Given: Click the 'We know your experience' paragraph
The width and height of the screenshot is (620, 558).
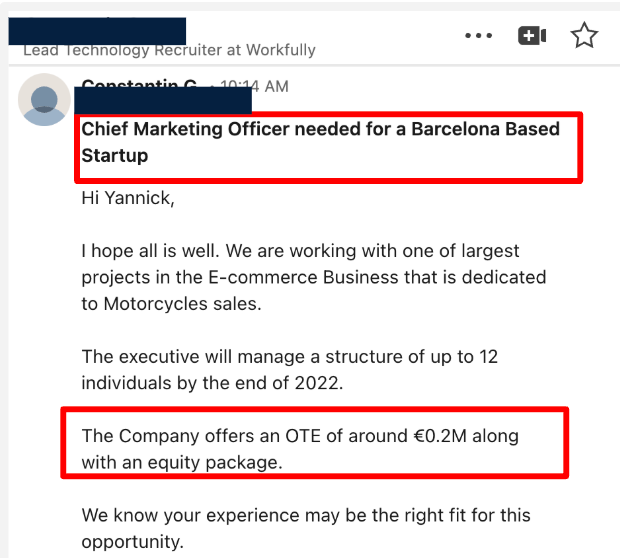Looking at the screenshot, I should point(306,528).
